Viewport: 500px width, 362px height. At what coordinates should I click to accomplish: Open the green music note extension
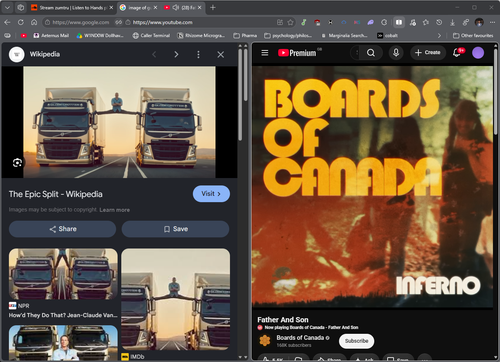click(304, 22)
